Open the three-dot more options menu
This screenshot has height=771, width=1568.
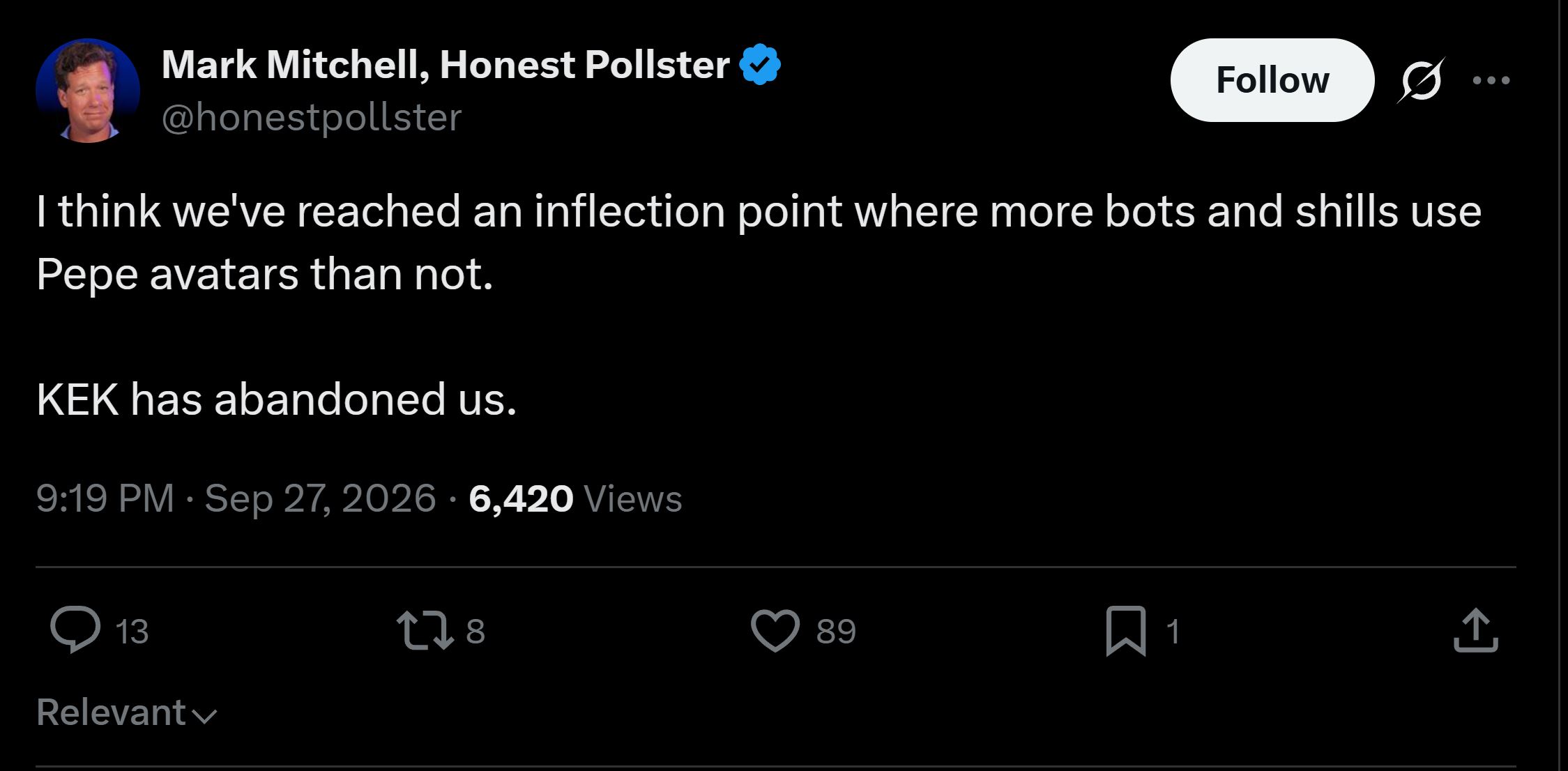coord(1491,80)
